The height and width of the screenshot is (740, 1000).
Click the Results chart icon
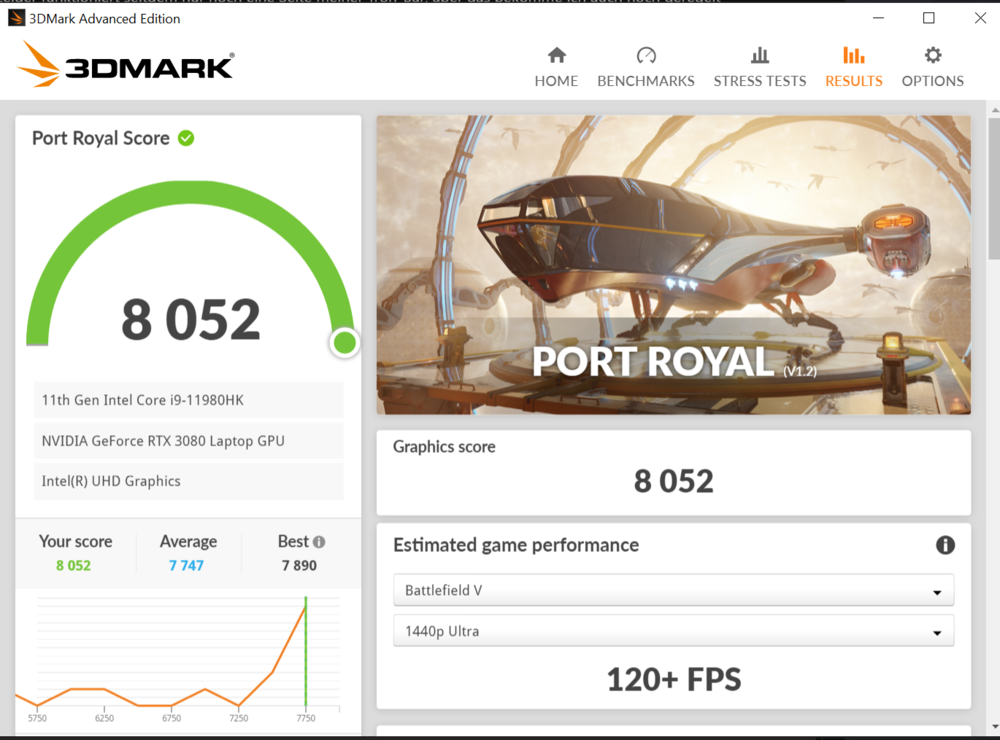[x=853, y=55]
